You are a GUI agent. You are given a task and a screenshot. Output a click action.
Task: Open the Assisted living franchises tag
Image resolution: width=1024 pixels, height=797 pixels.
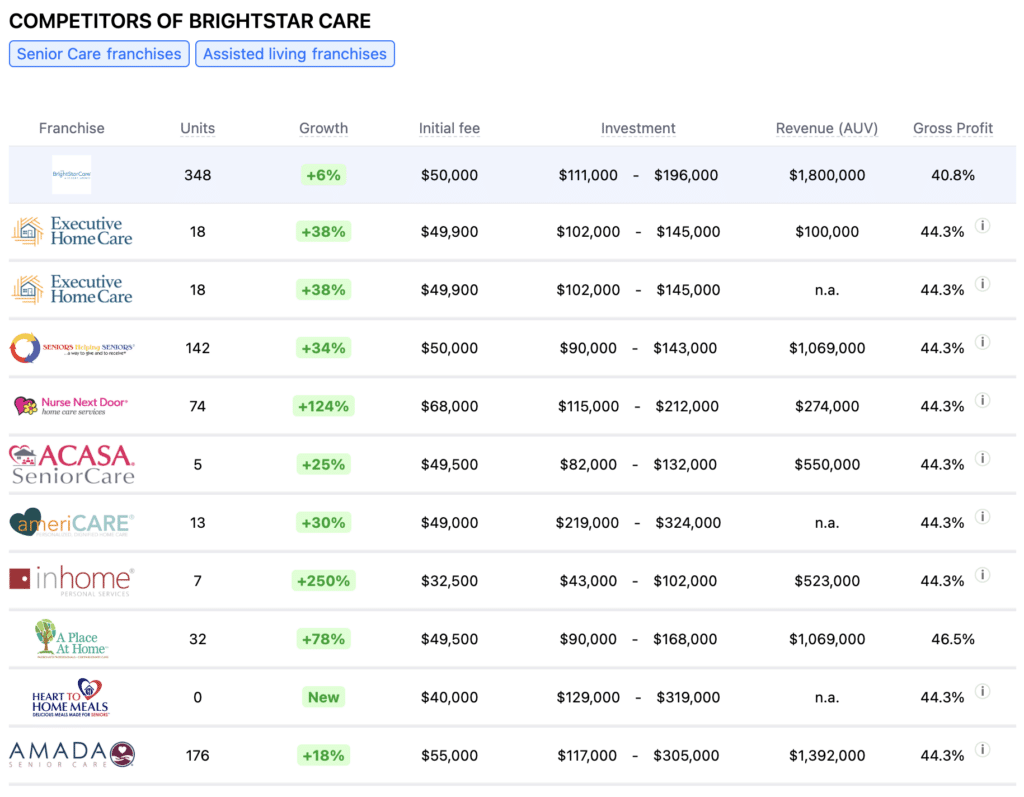(x=295, y=54)
